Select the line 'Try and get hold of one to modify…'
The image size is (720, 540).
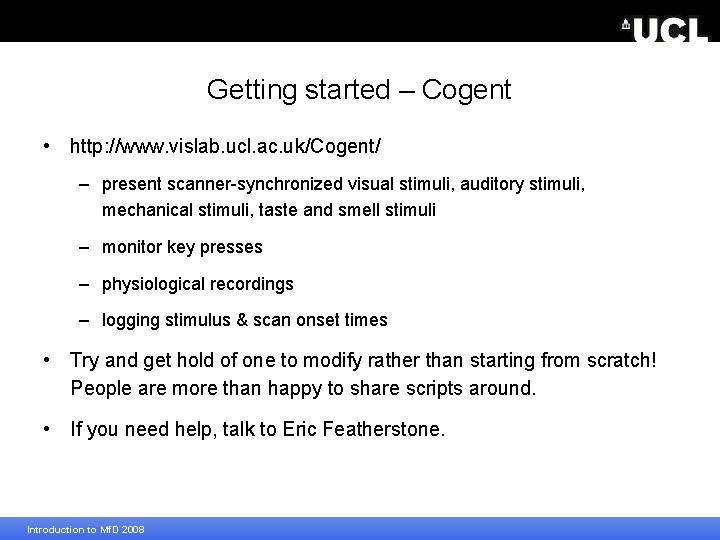363,360
